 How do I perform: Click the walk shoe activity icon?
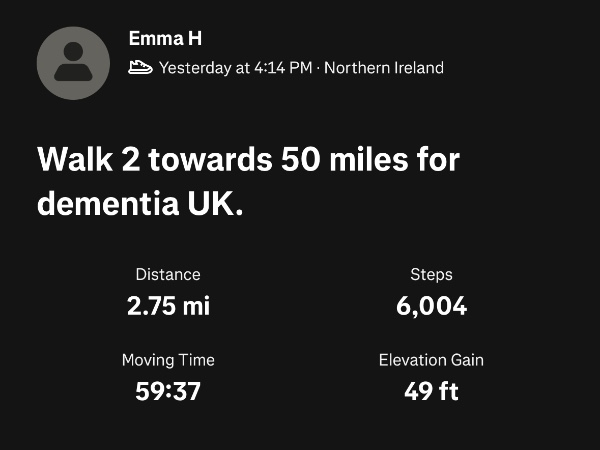point(140,68)
